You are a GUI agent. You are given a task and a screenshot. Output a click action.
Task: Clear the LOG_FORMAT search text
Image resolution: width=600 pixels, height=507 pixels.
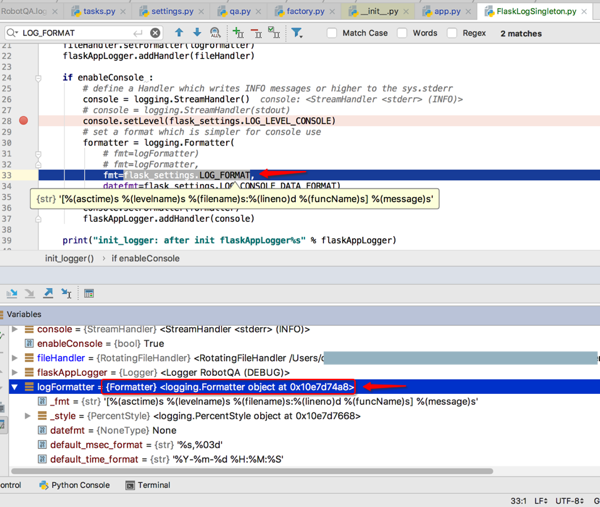155,33
